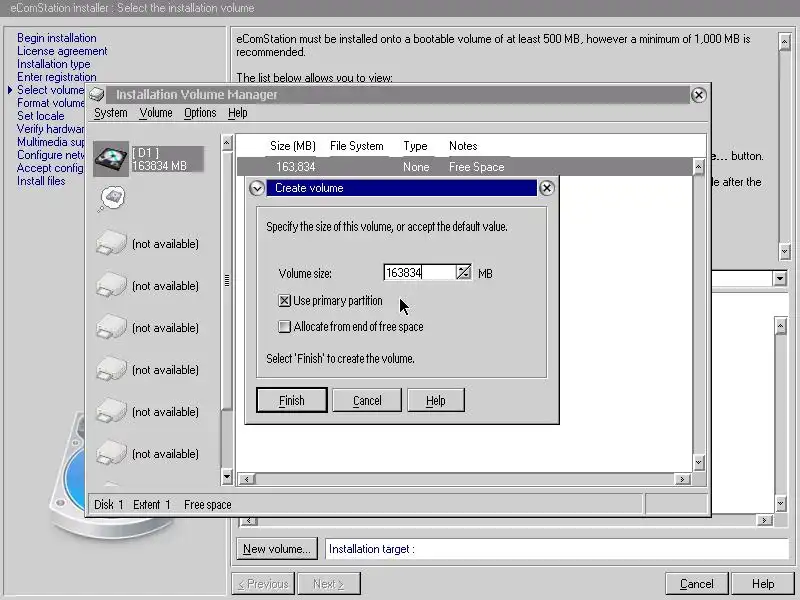Click Finish to create the volume

click(x=292, y=401)
